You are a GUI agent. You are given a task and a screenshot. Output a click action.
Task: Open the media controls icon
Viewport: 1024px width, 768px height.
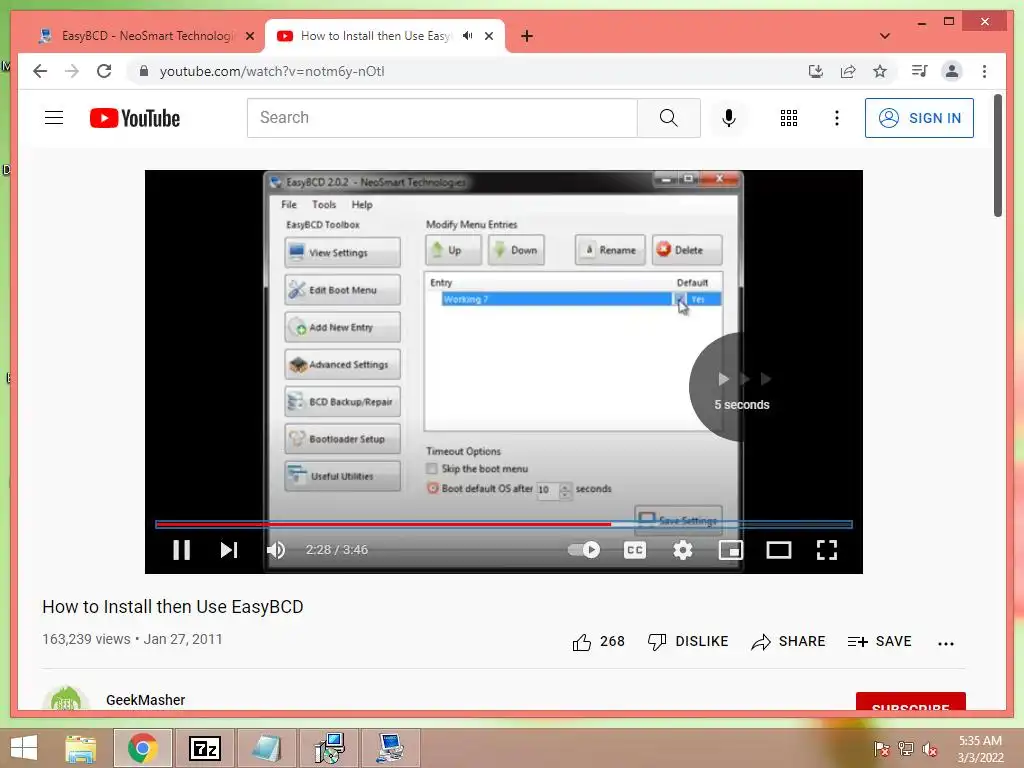pyautogui.click(x=920, y=71)
